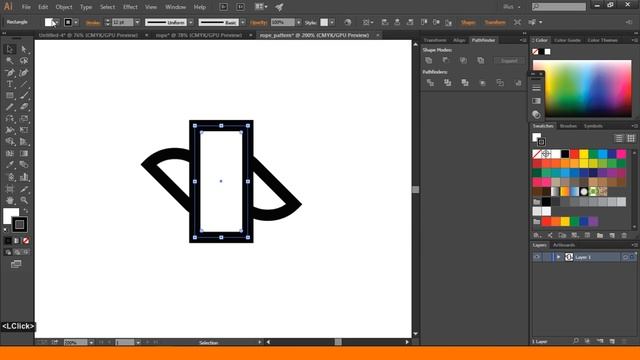Click the Opacity link in control bar
Viewport: 640px width, 360px height.
[259, 22]
